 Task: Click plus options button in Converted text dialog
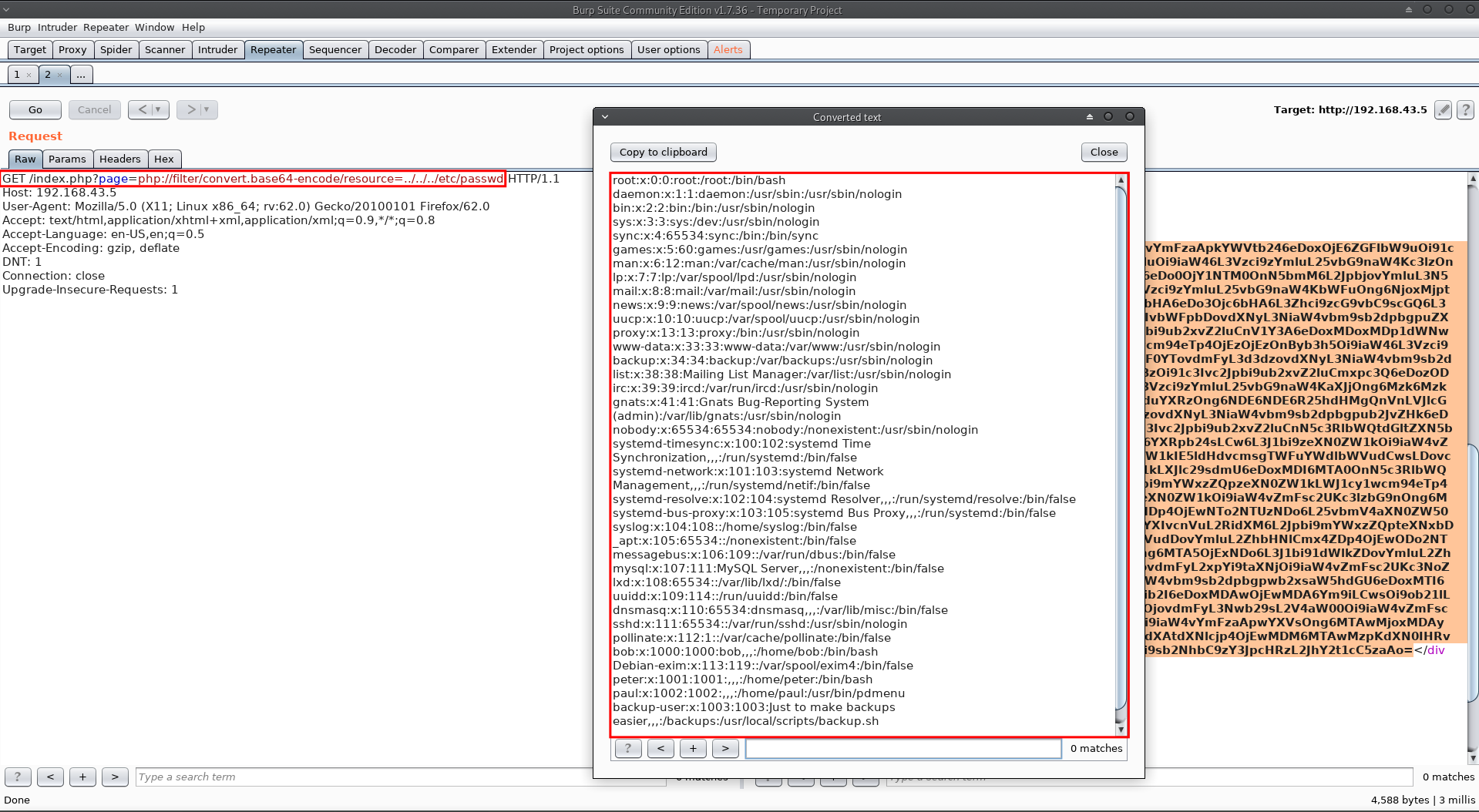point(693,748)
